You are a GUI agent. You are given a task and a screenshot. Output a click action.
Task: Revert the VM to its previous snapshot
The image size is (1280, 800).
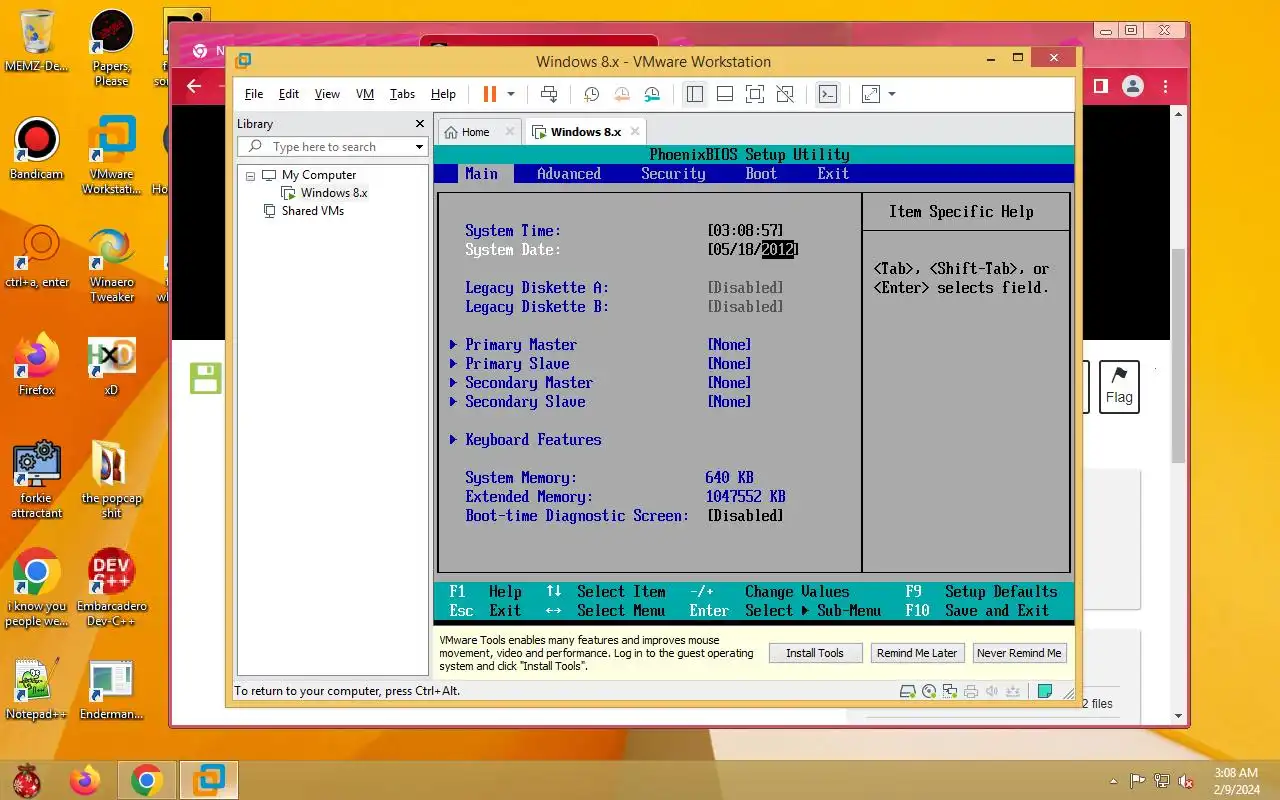click(622, 94)
